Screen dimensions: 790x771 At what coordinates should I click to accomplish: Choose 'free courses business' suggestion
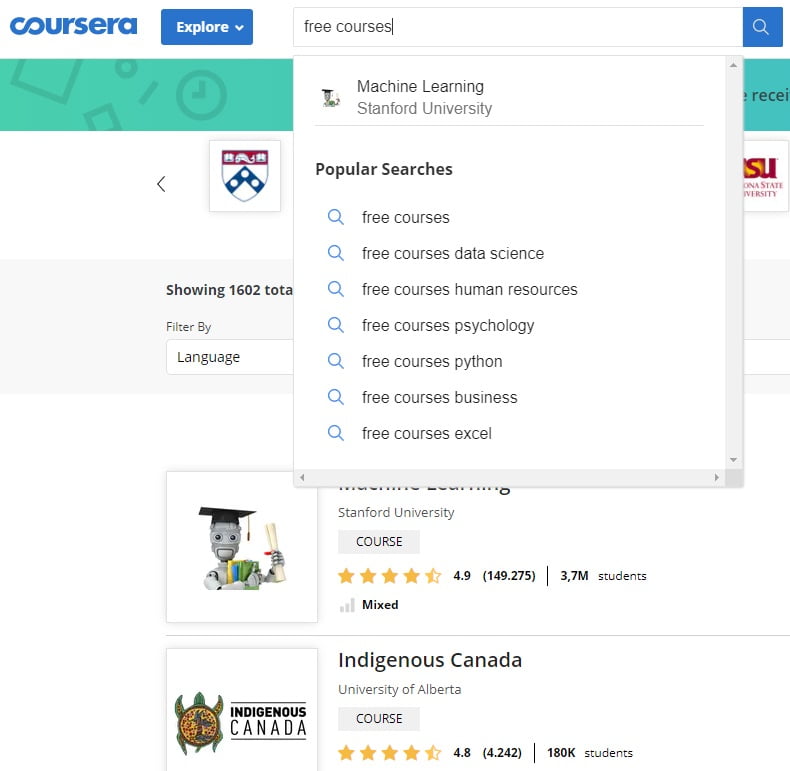(439, 398)
